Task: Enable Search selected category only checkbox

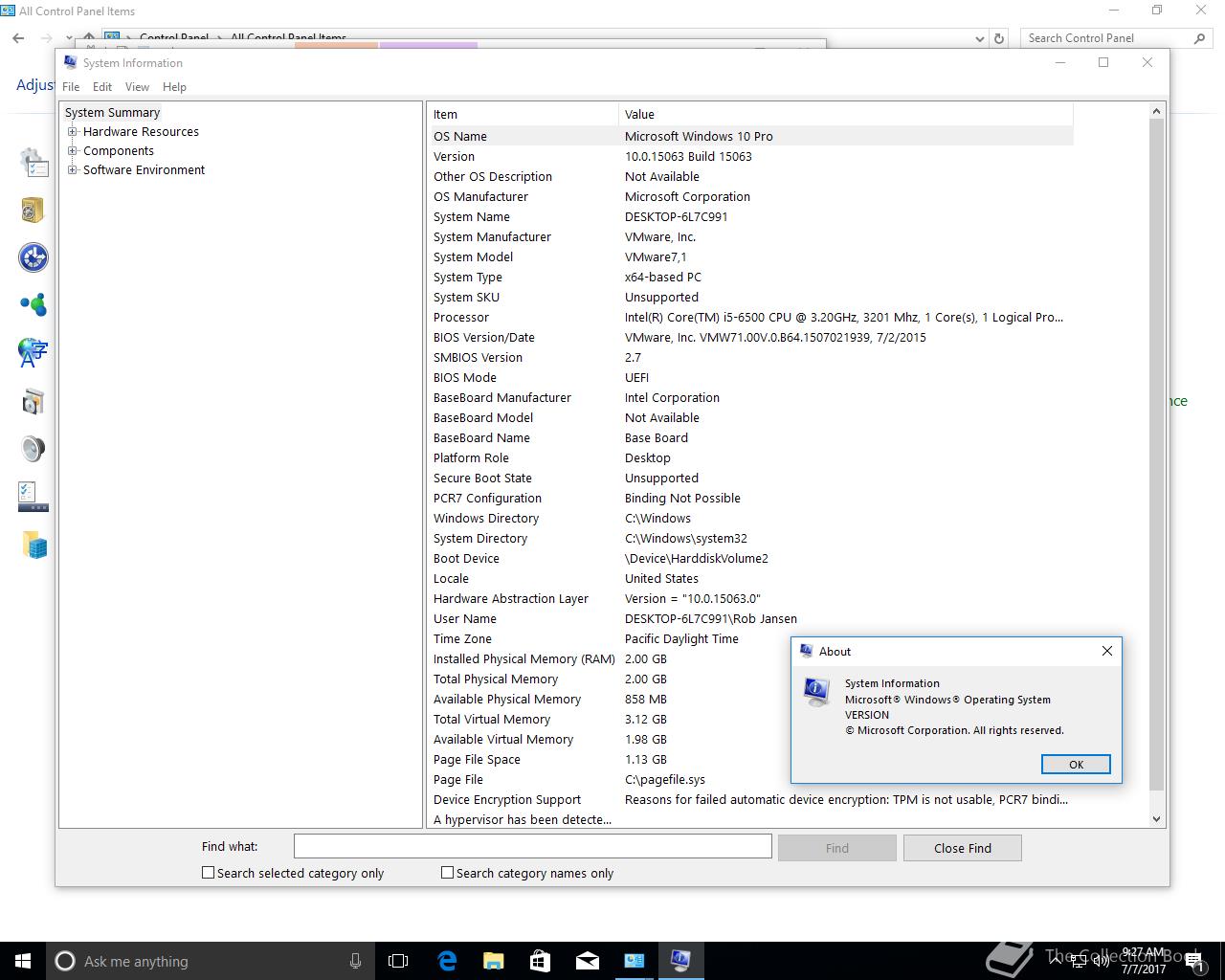Action: pos(208,873)
